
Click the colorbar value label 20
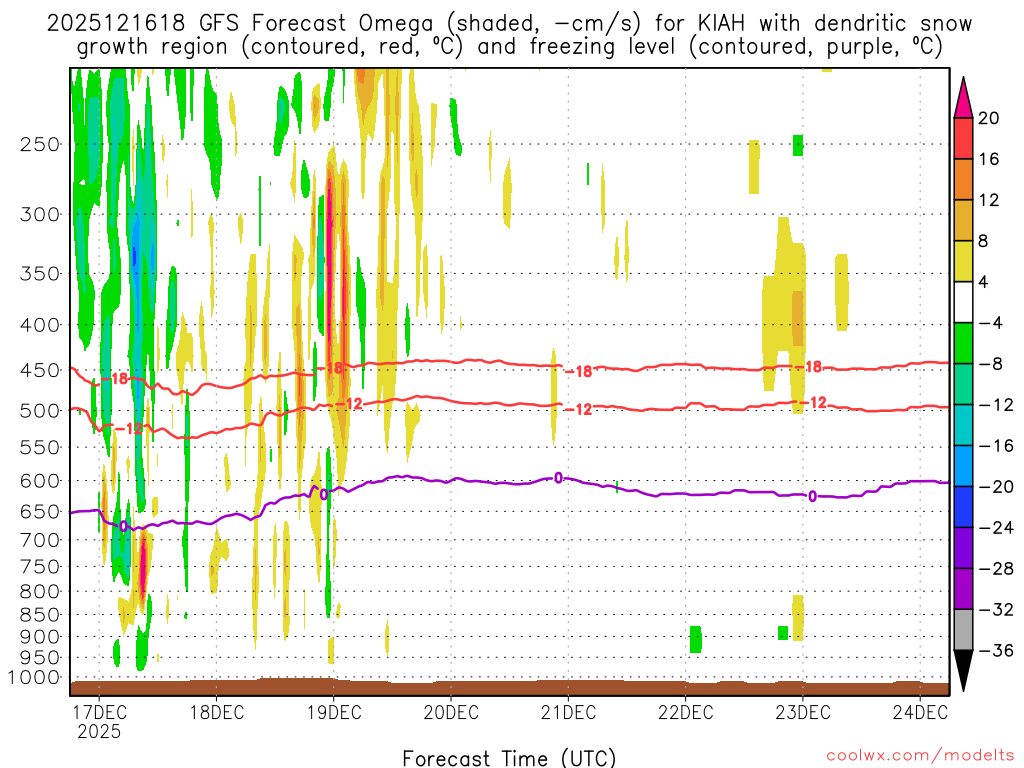(989, 118)
